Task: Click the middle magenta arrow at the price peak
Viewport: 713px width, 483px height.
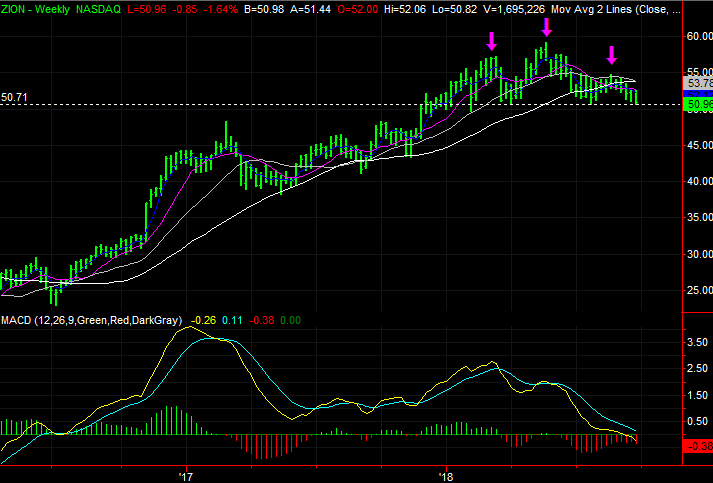Action: (546, 27)
